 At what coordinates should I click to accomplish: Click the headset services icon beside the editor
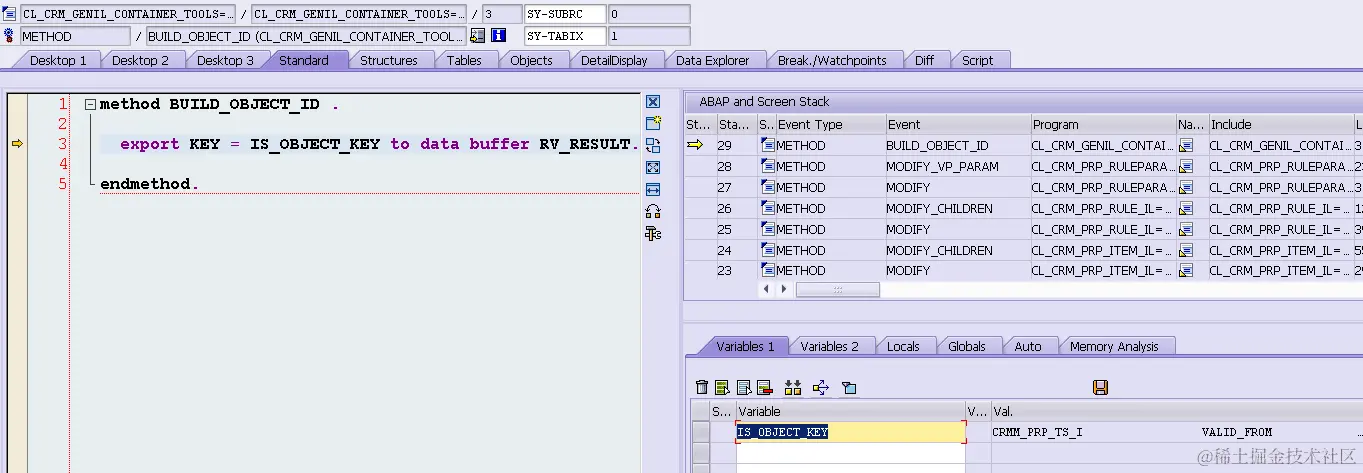coord(653,211)
